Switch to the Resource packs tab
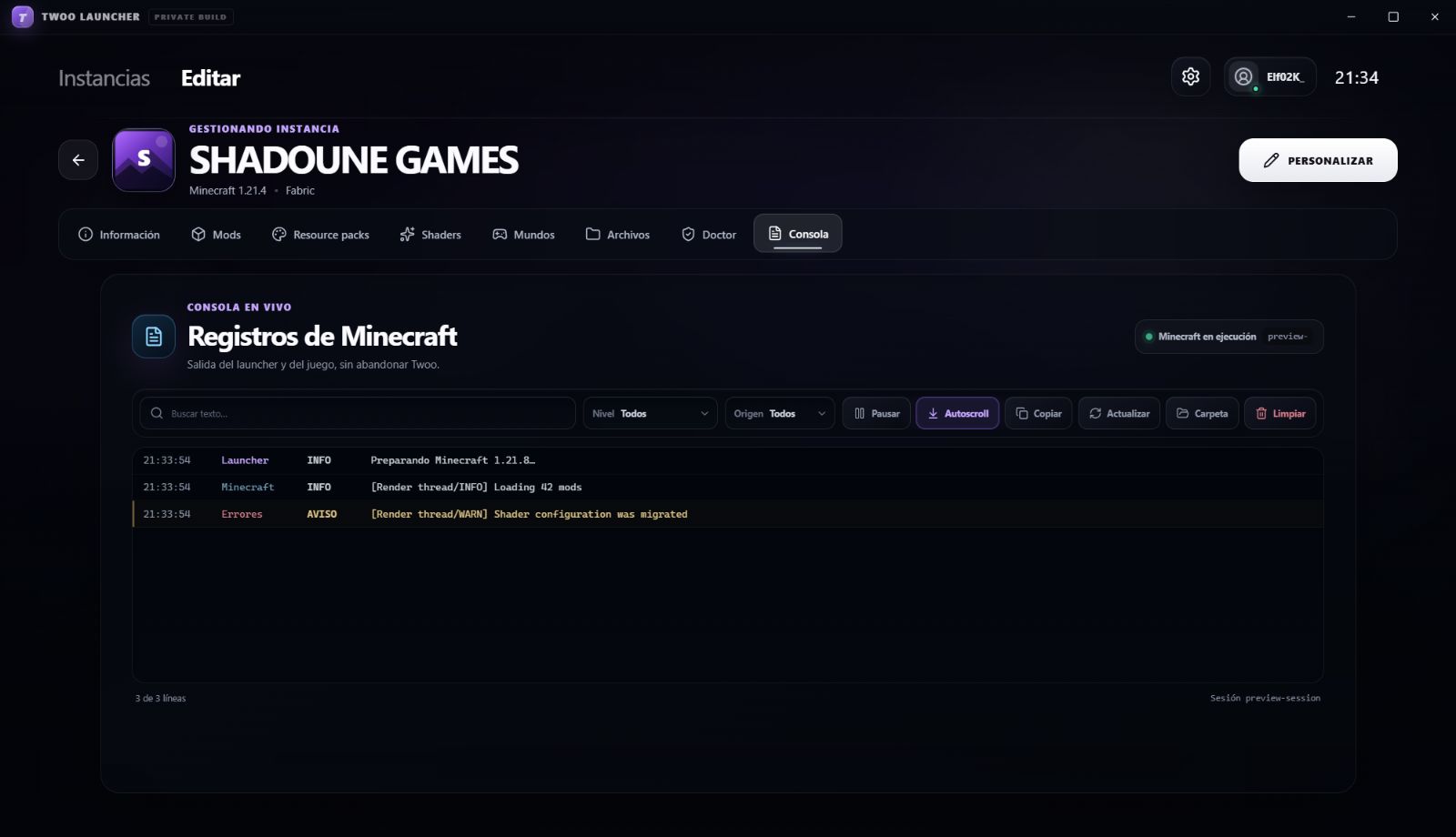The image size is (1456, 837). [x=320, y=235]
